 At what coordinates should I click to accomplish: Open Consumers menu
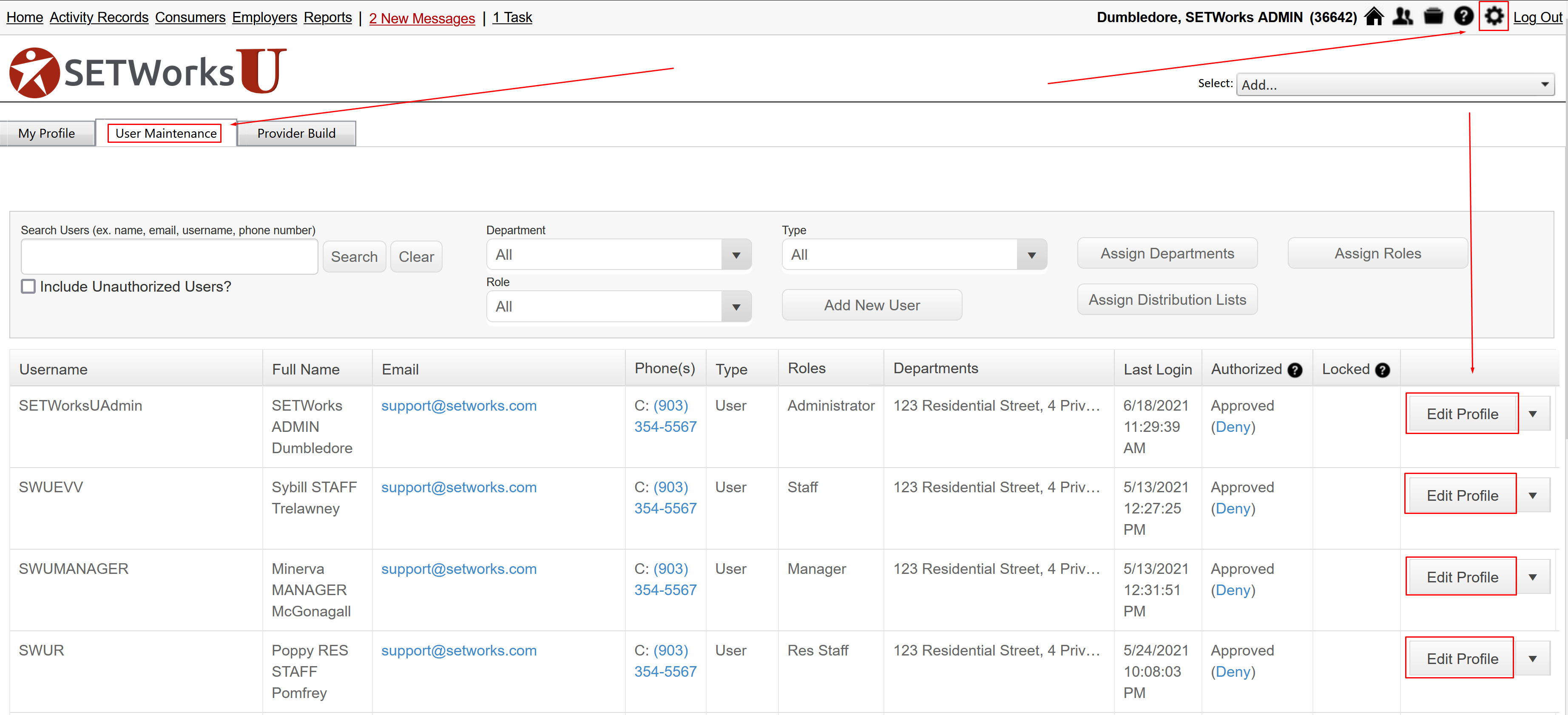click(x=190, y=17)
